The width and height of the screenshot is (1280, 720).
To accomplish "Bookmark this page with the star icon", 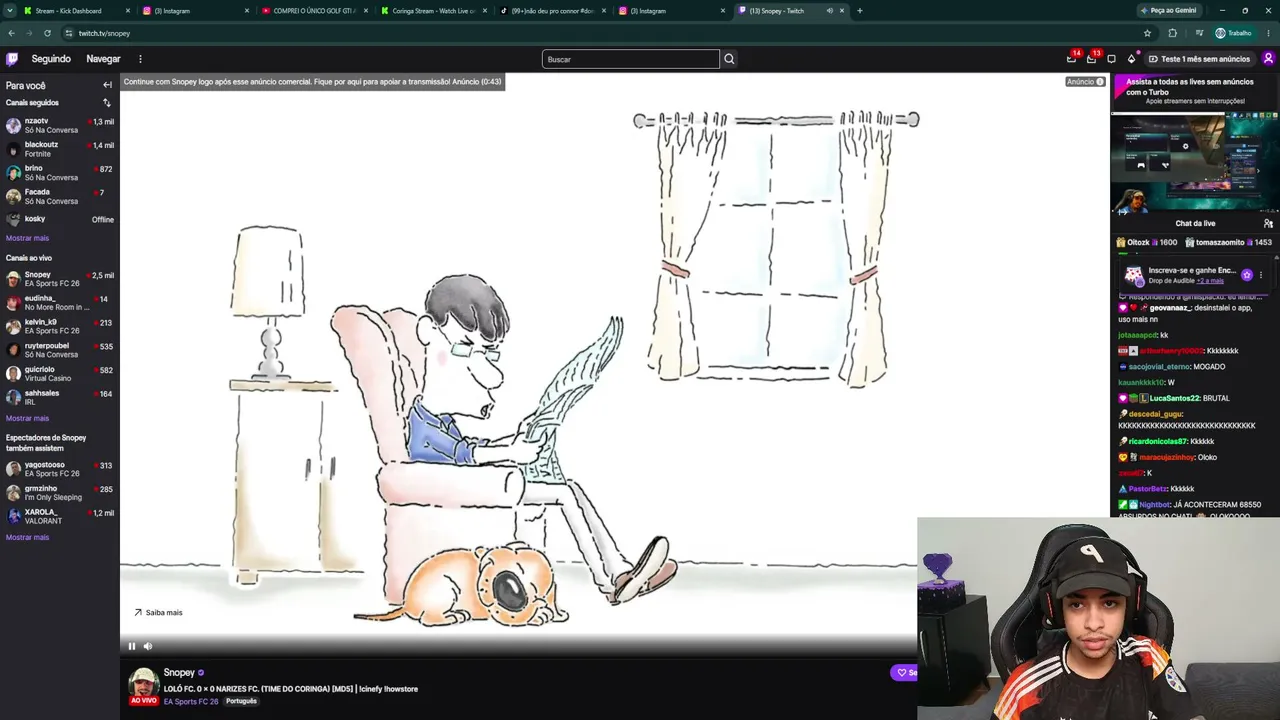I will (1147, 33).
